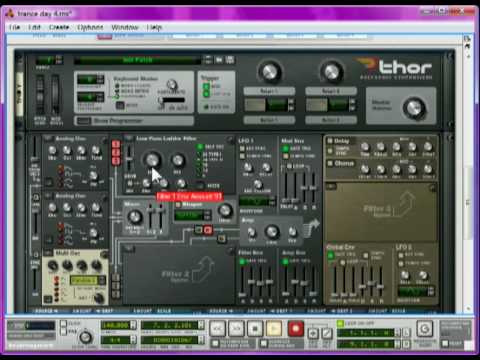Open the Options menu
The width and height of the screenshot is (480, 360).
[x=90, y=27]
